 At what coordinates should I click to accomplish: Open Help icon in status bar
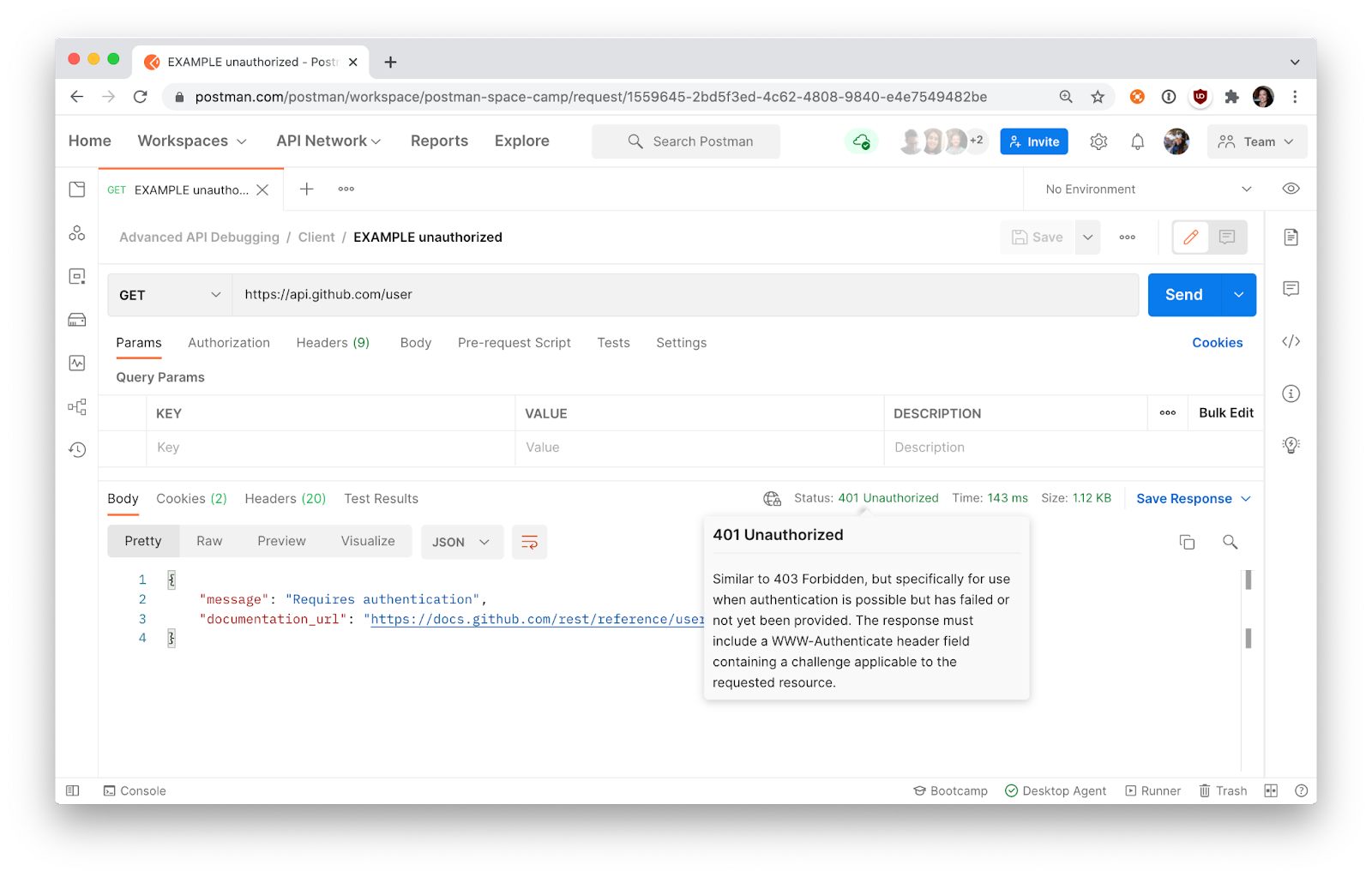tap(1301, 790)
